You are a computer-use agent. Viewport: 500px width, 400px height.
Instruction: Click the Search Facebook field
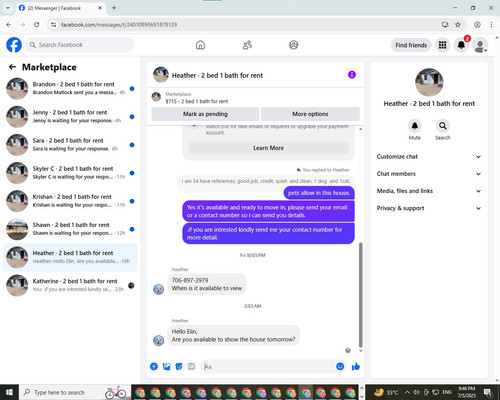pyautogui.click(x=80, y=45)
